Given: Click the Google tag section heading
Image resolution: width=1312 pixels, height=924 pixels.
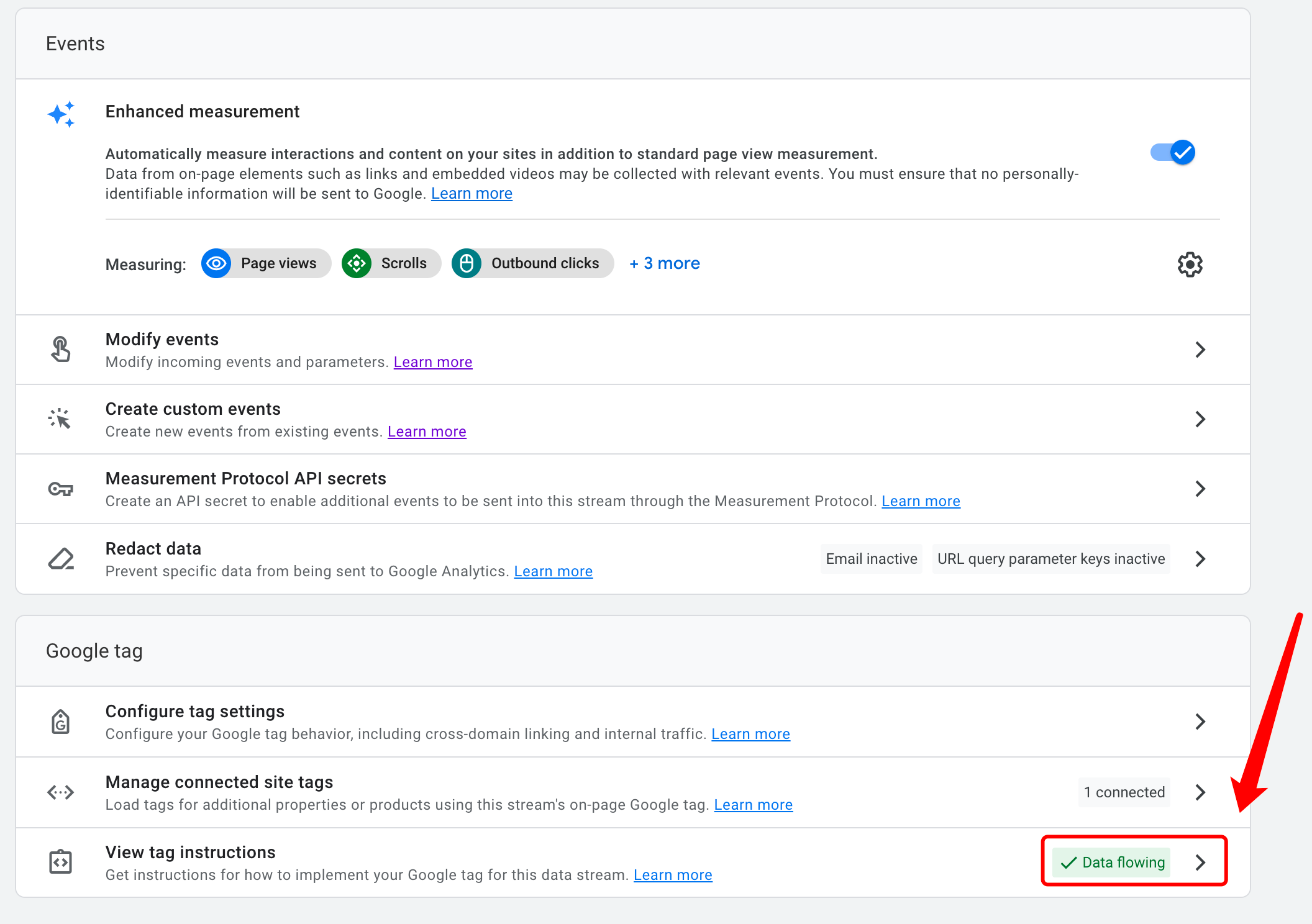Looking at the screenshot, I should coord(94,651).
